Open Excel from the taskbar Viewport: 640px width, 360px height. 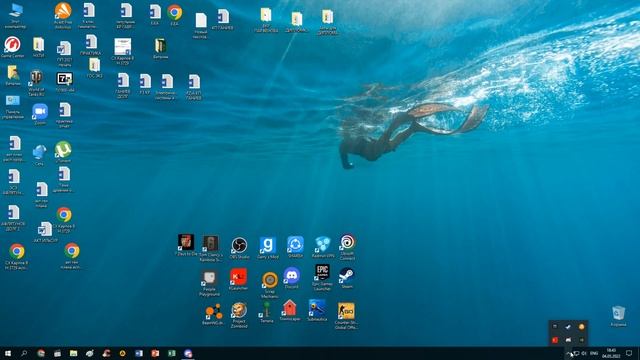click(171, 353)
